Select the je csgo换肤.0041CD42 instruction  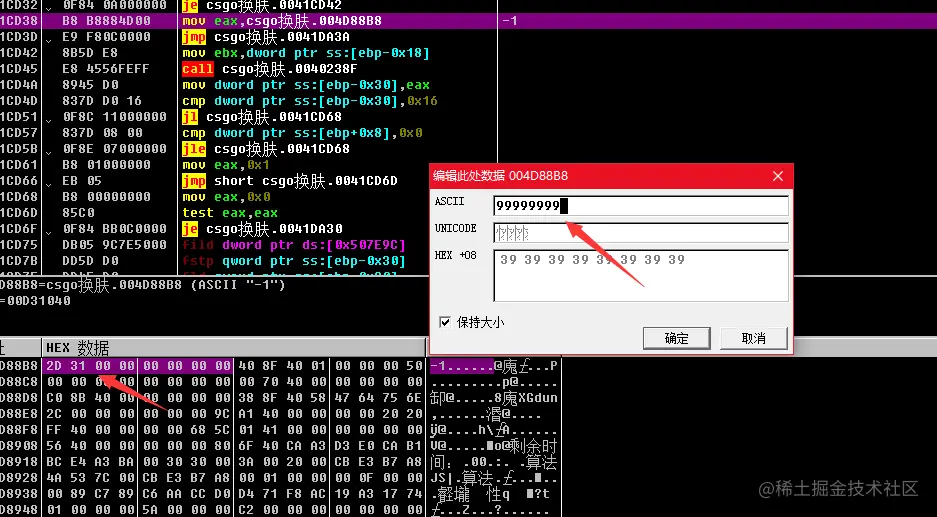coord(262,5)
